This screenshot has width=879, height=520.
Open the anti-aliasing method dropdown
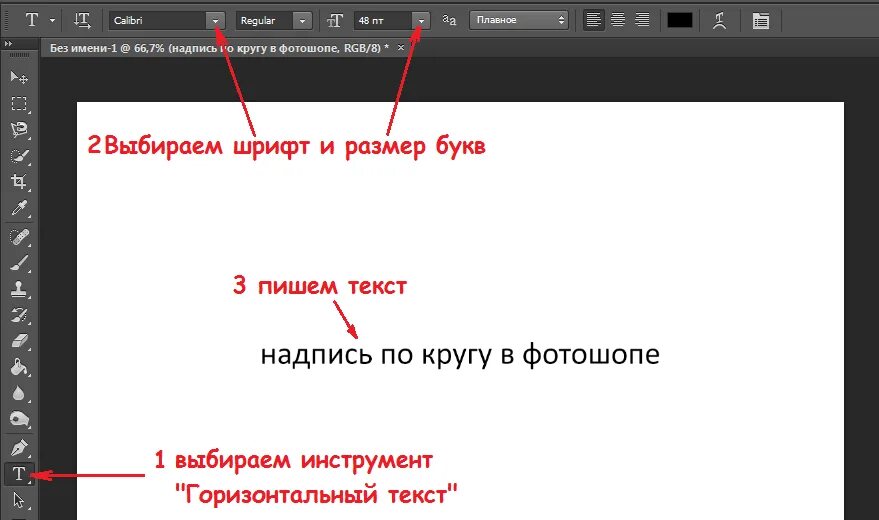pos(519,20)
